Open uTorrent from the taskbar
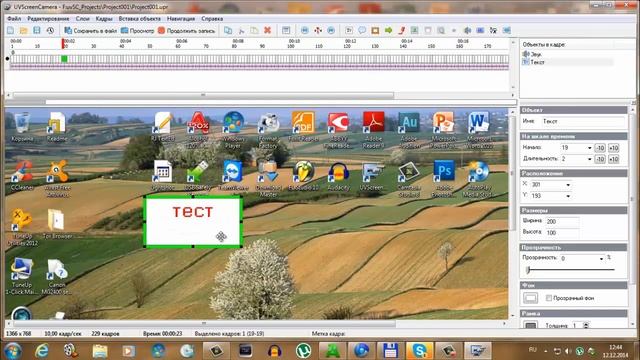640x360 pixels. point(303,351)
